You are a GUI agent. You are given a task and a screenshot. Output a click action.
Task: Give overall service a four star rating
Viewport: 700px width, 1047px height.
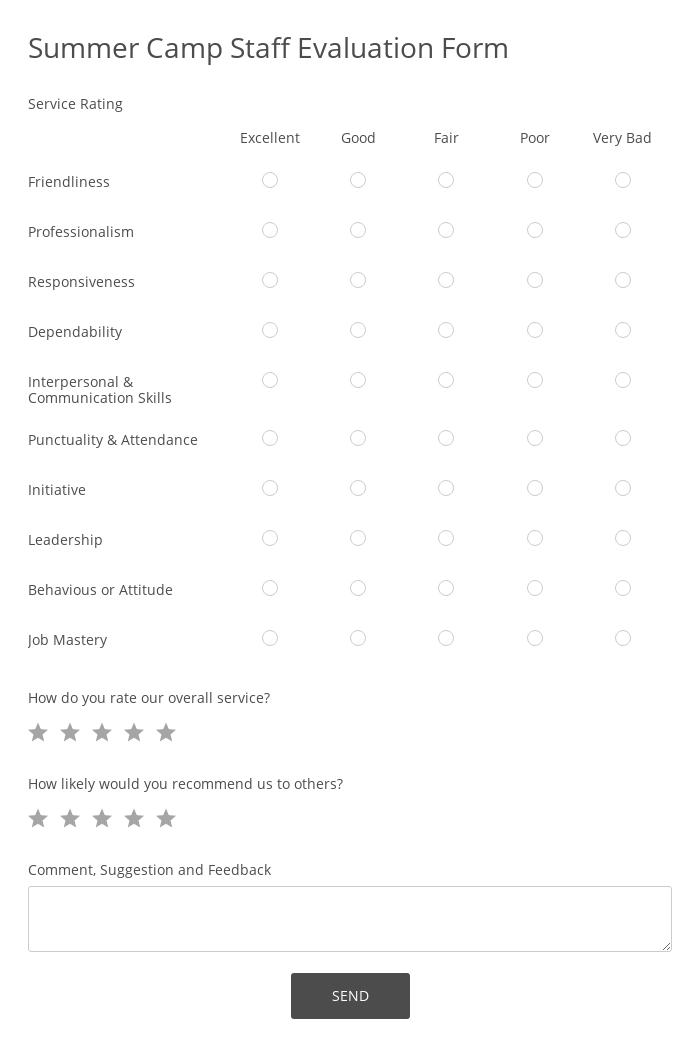[x=134, y=733]
